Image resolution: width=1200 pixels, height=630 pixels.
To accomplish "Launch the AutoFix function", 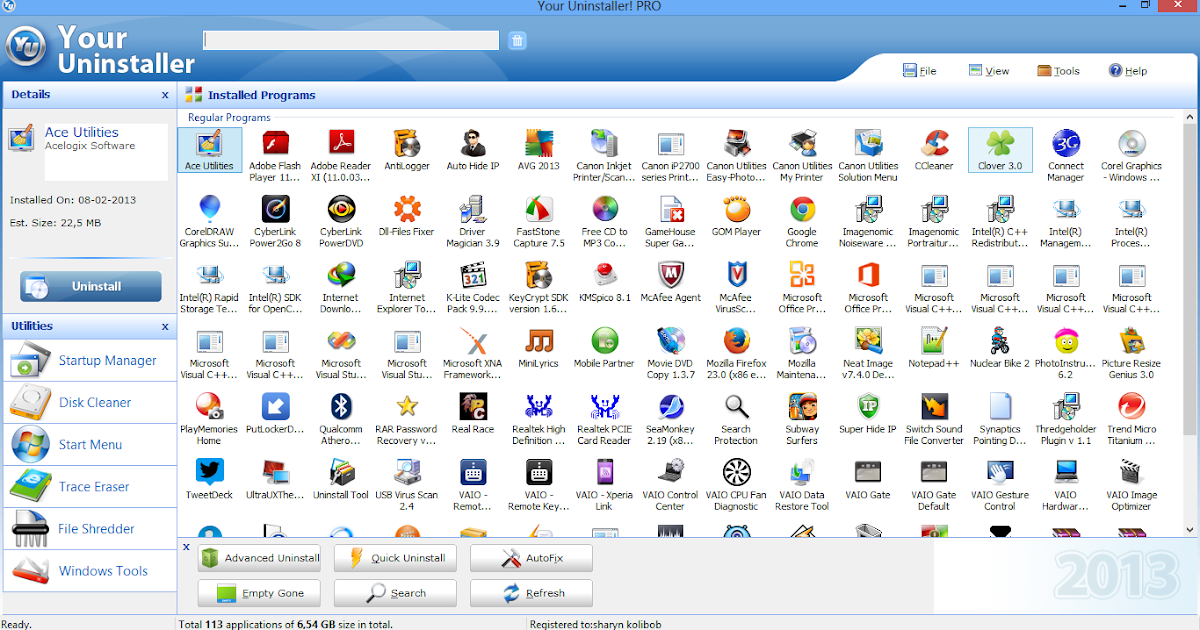I will point(531,558).
